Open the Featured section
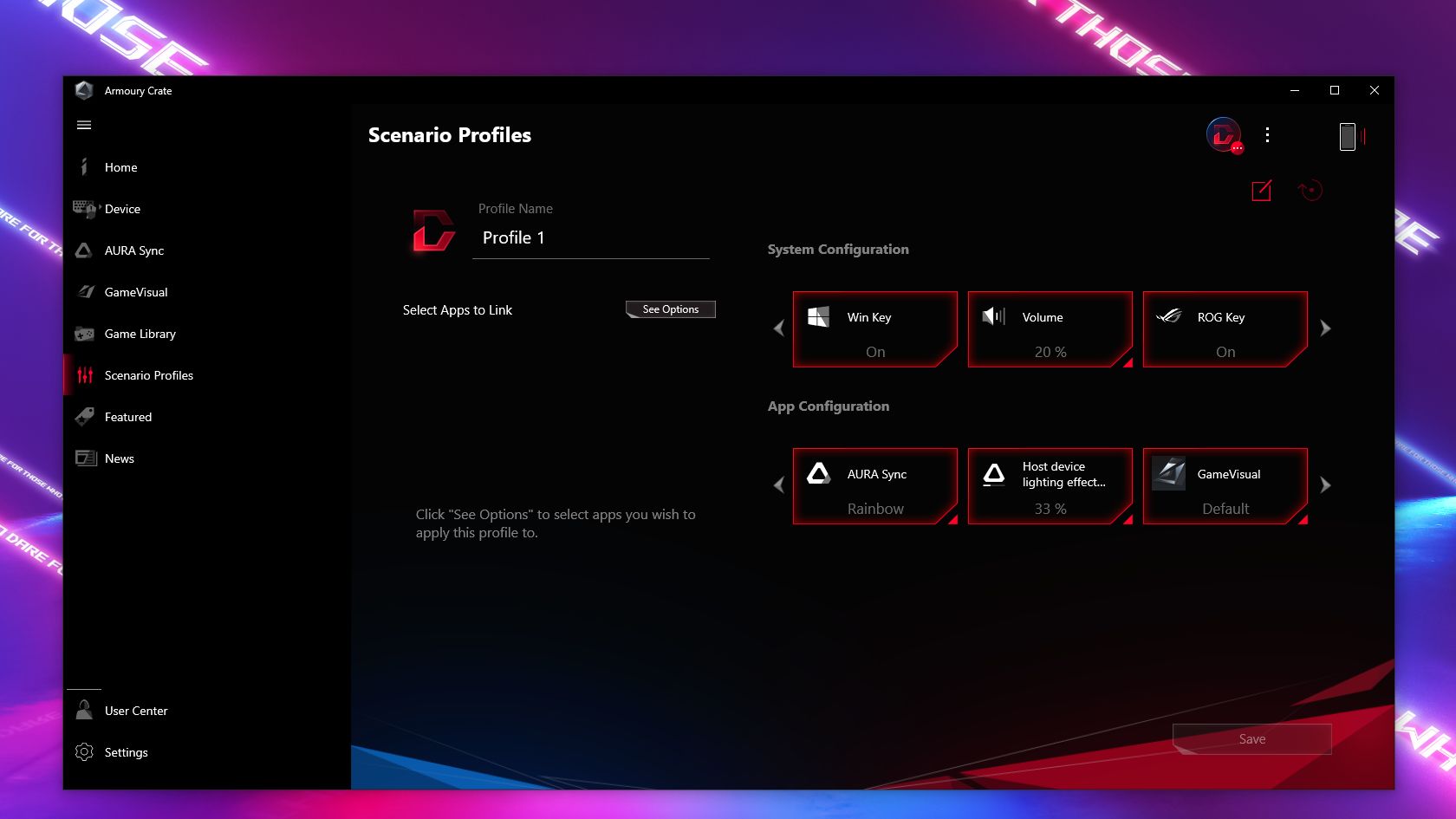This screenshot has height=819, width=1456. pos(207,417)
